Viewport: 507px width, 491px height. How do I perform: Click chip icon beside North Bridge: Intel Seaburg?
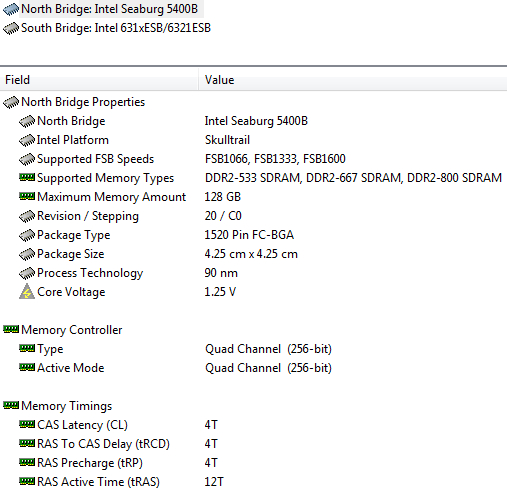pyautogui.click(x=11, y=9)
